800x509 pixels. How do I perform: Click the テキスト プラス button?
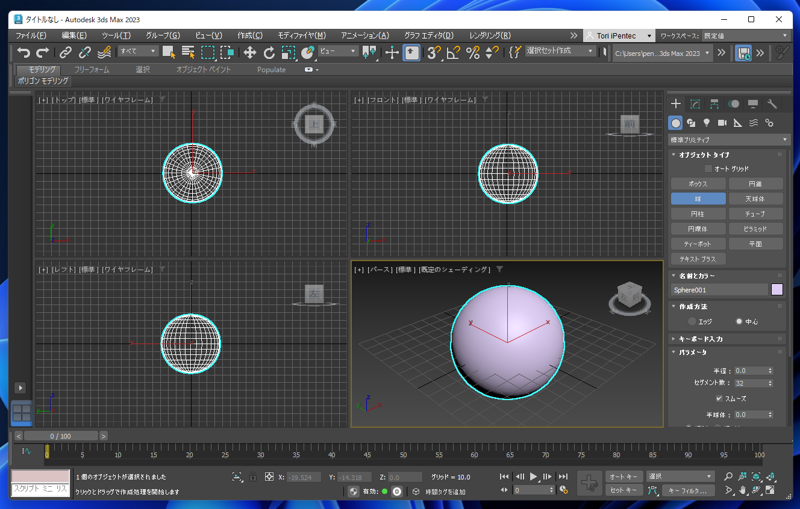click(698, 259)
